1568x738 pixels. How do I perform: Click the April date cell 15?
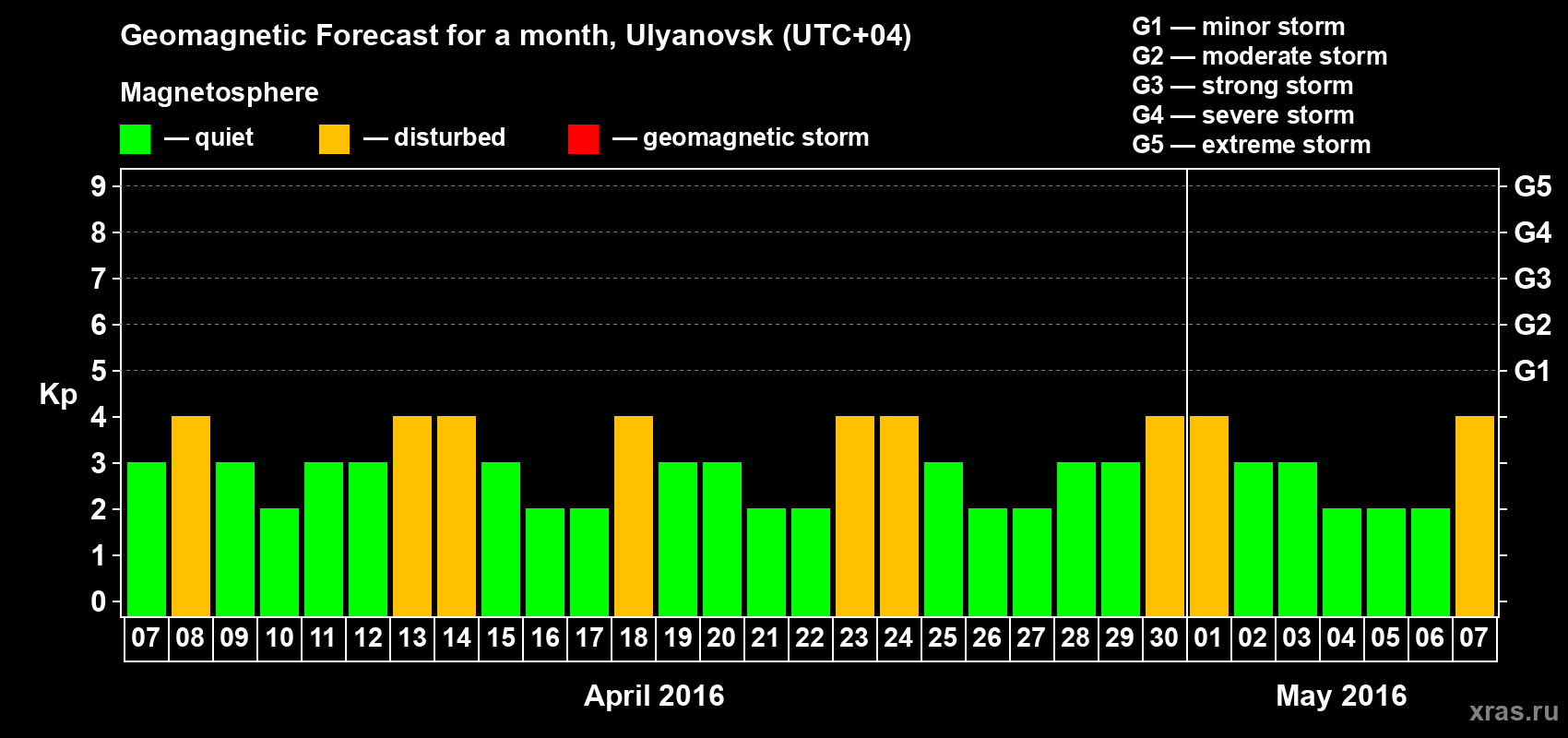(501, 638)
